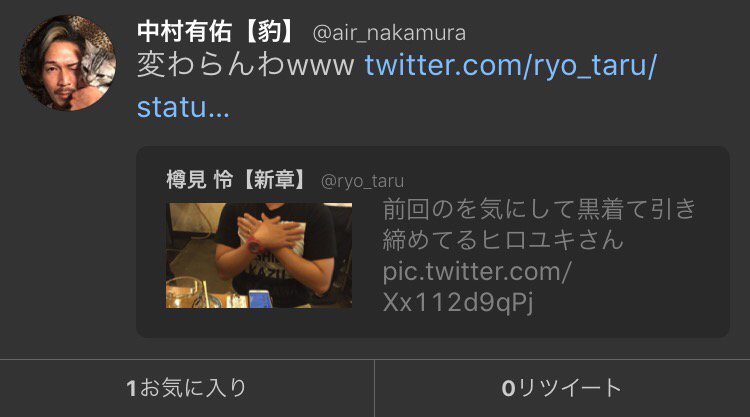Tap the quoted line 締めてるヒロユキさん
750x417 pixels.
503,239
